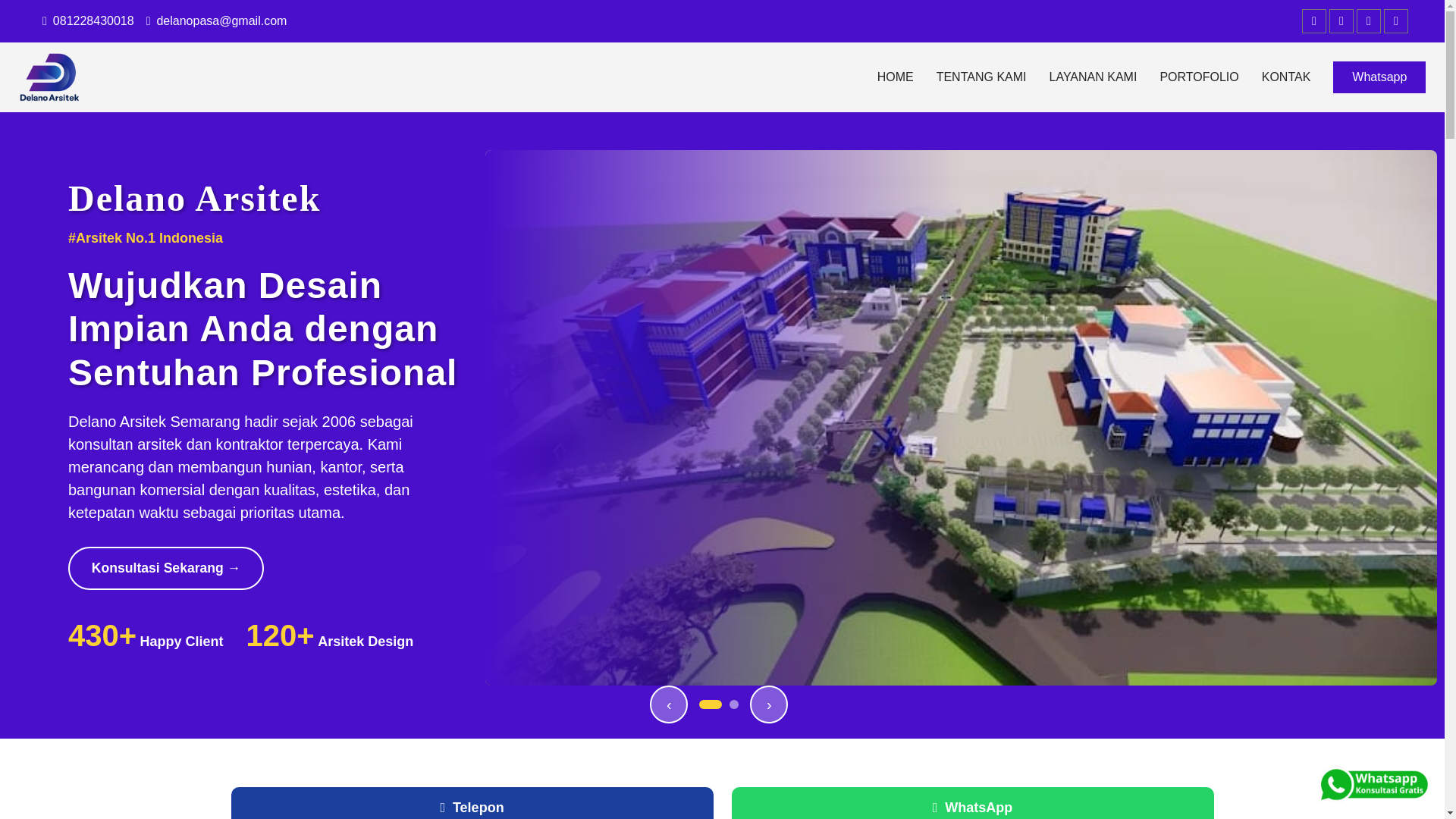
Task: Go to PORTOFOLIO section
Action: pos(1198,77)
